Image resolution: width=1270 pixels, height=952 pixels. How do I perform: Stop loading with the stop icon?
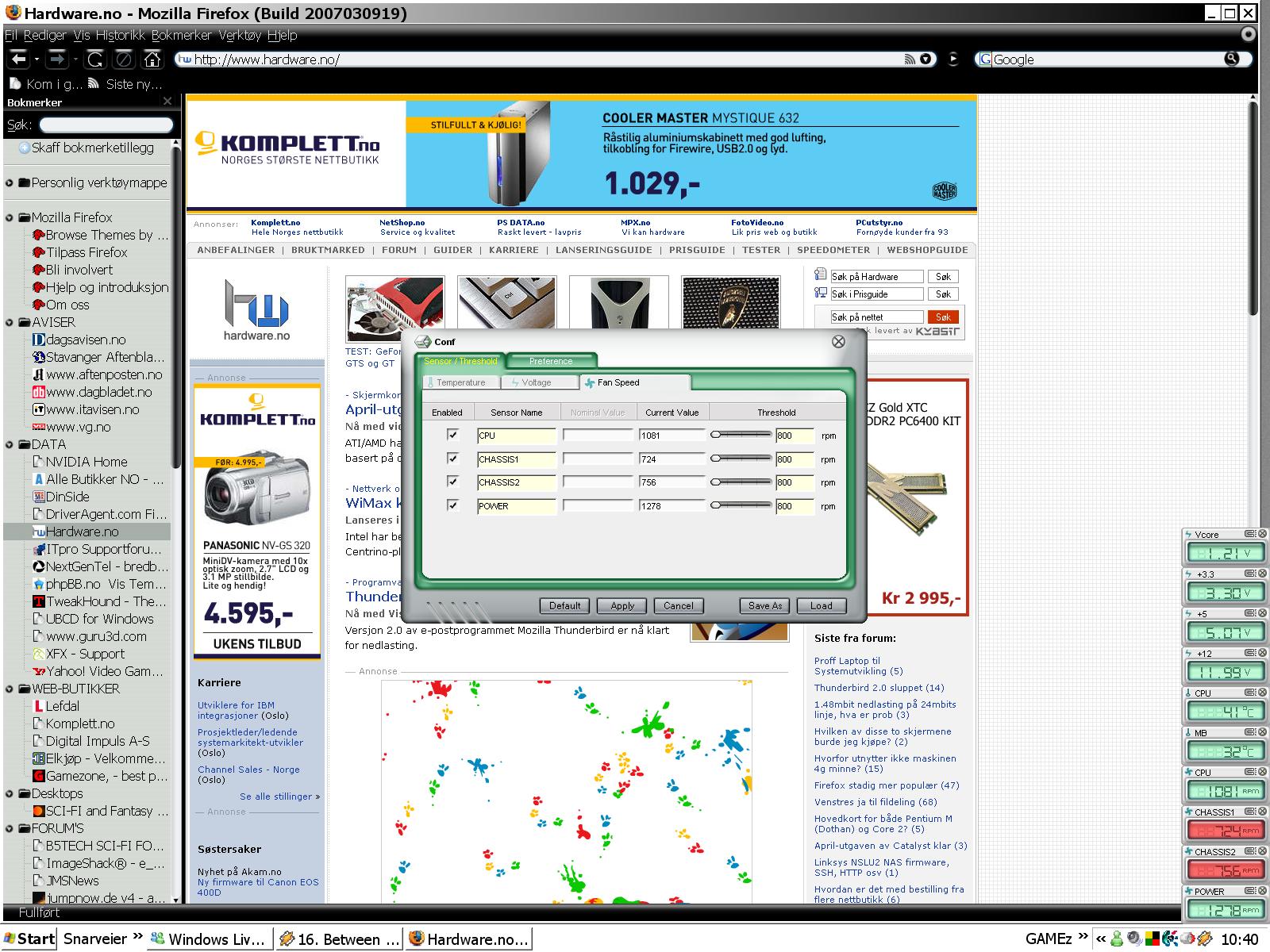tap(123, 59)
